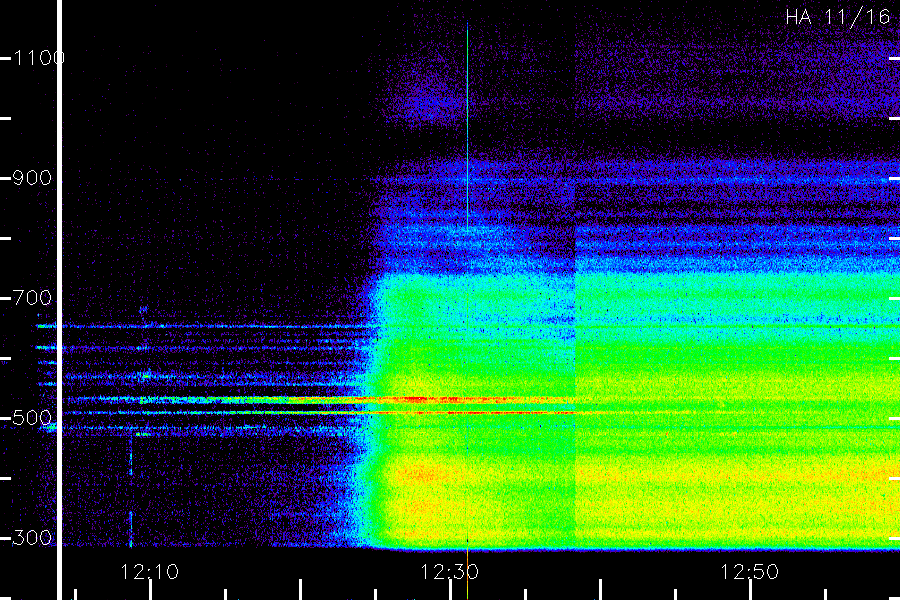Click the 1100 frequency axis label
Viewport: 900px width, 600px height.
(x=38, y=58)
